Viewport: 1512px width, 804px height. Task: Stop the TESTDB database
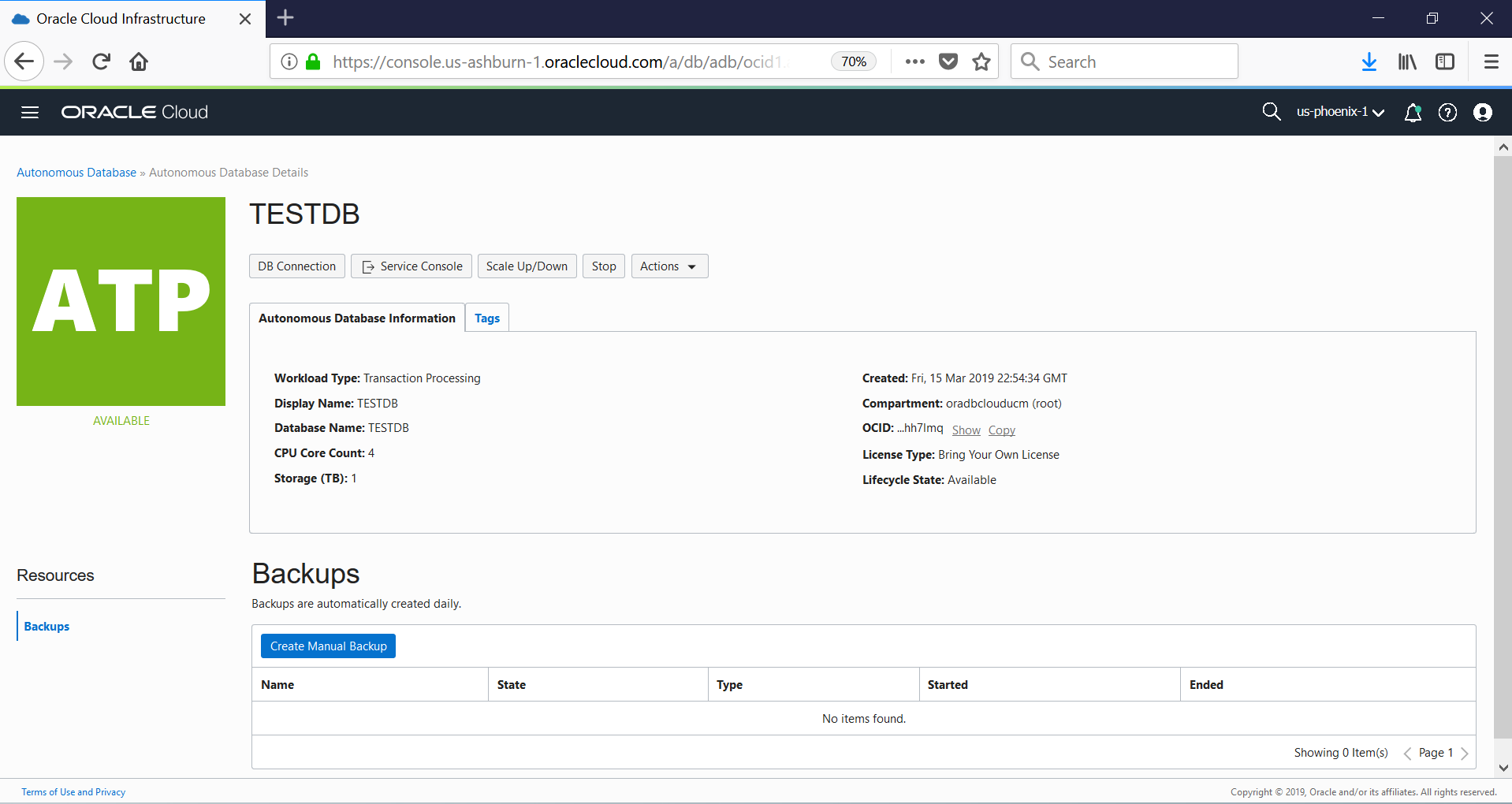pos(604,266)
